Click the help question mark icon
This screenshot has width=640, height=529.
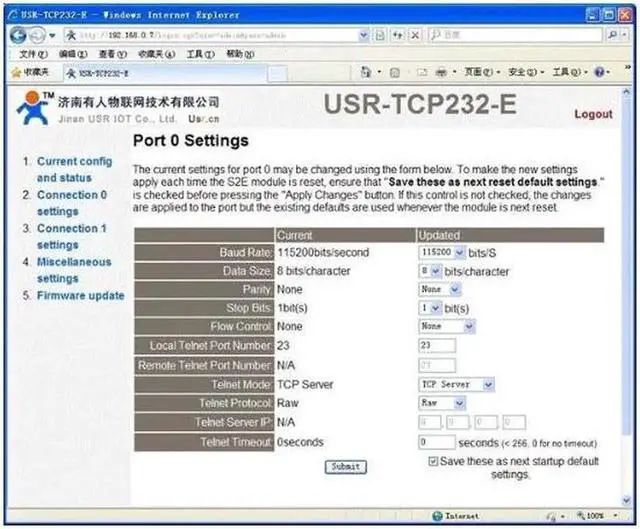[x=598, y=73]
